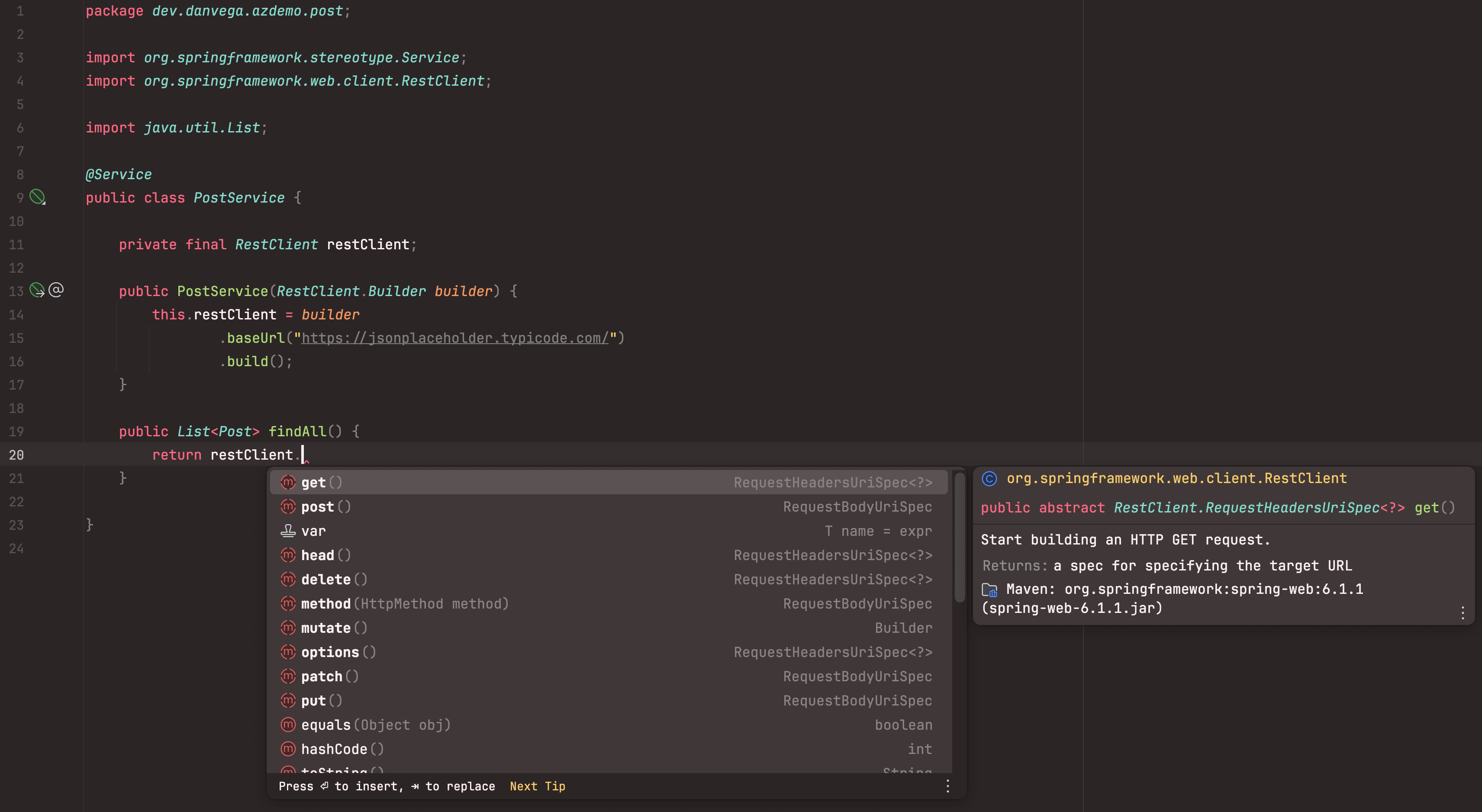Open the completion popup options (three dots)

[947, 786]
